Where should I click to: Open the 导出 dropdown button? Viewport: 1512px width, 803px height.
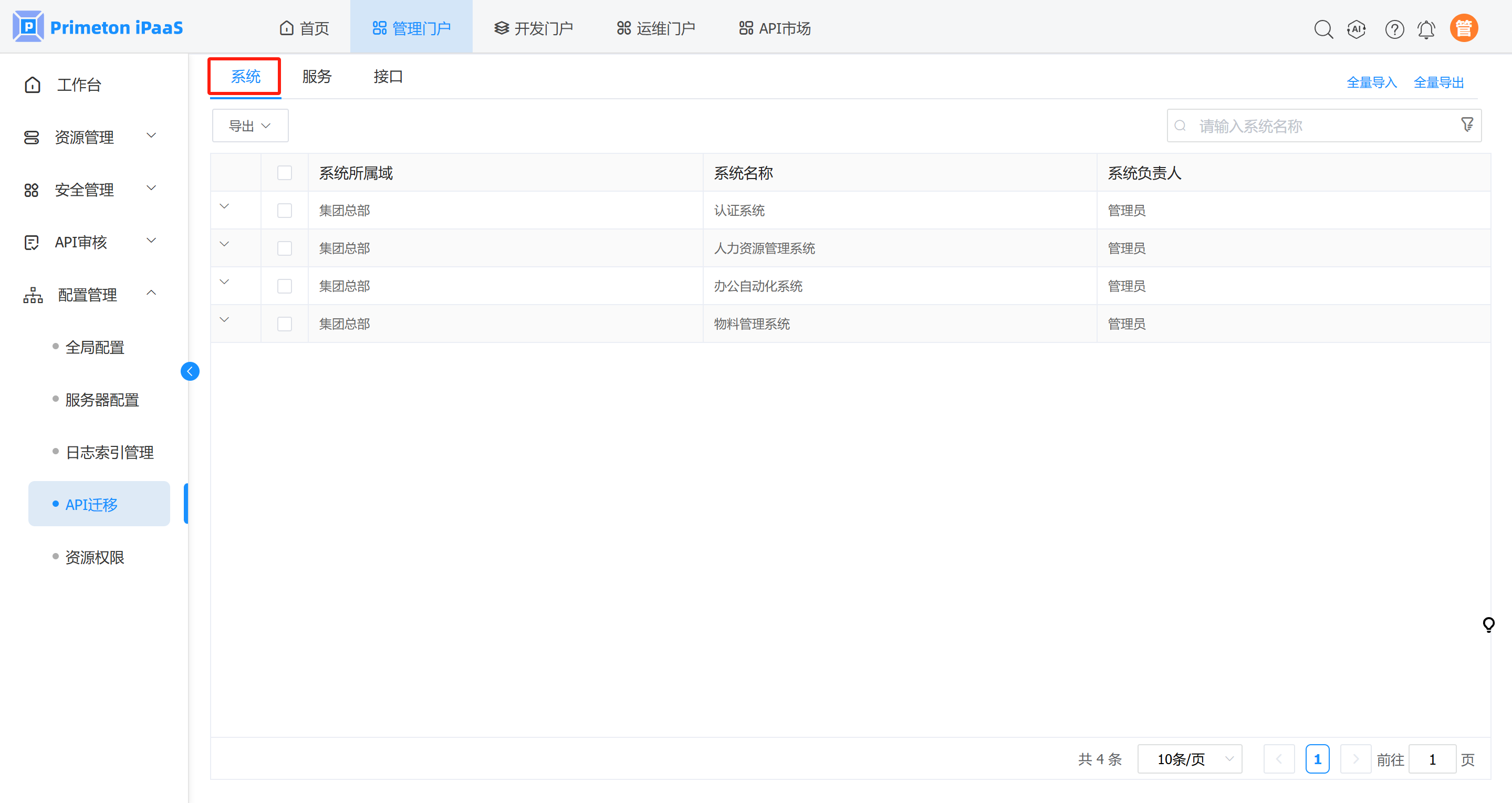[249, 126]
